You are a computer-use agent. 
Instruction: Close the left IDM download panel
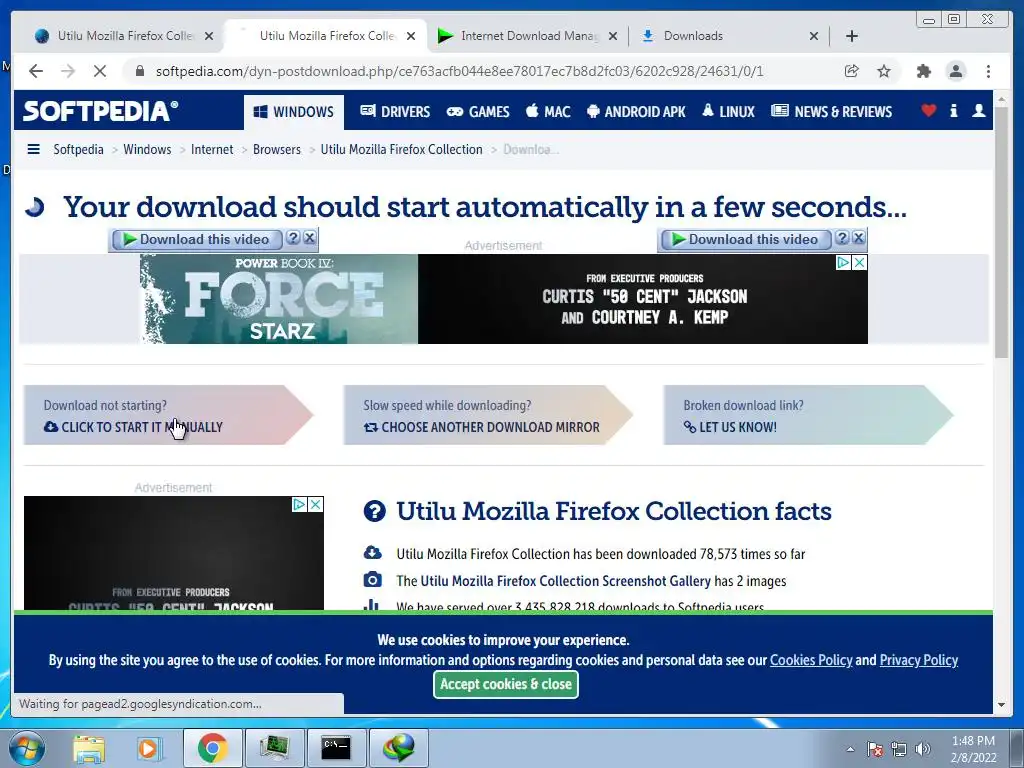pyautogui.click(x=310, y=238)
